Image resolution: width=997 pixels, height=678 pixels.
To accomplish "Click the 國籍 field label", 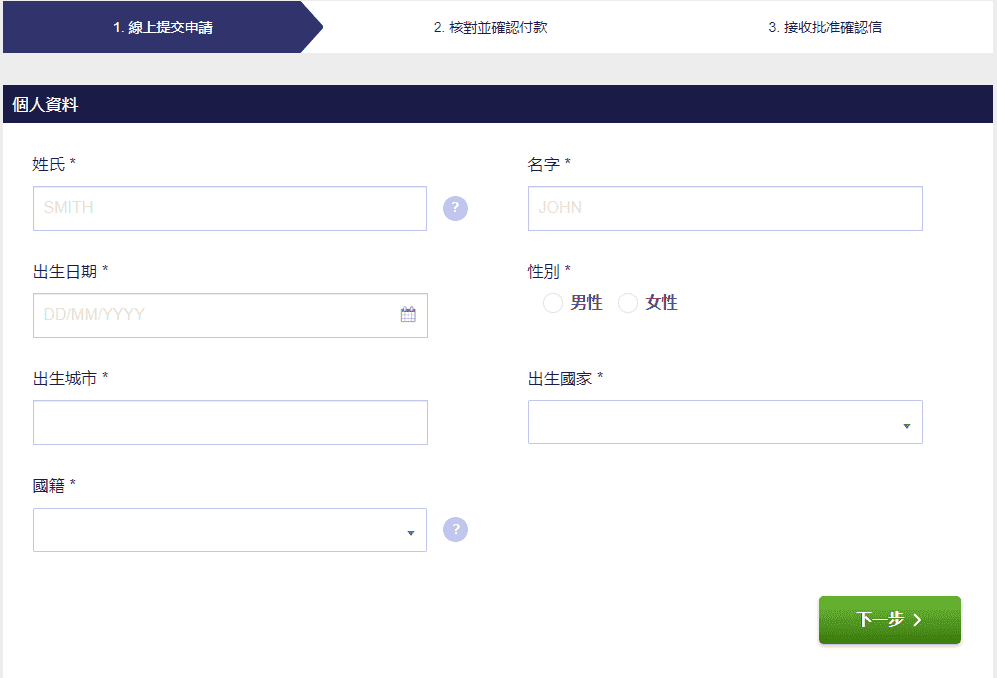I will pos(54,486).
